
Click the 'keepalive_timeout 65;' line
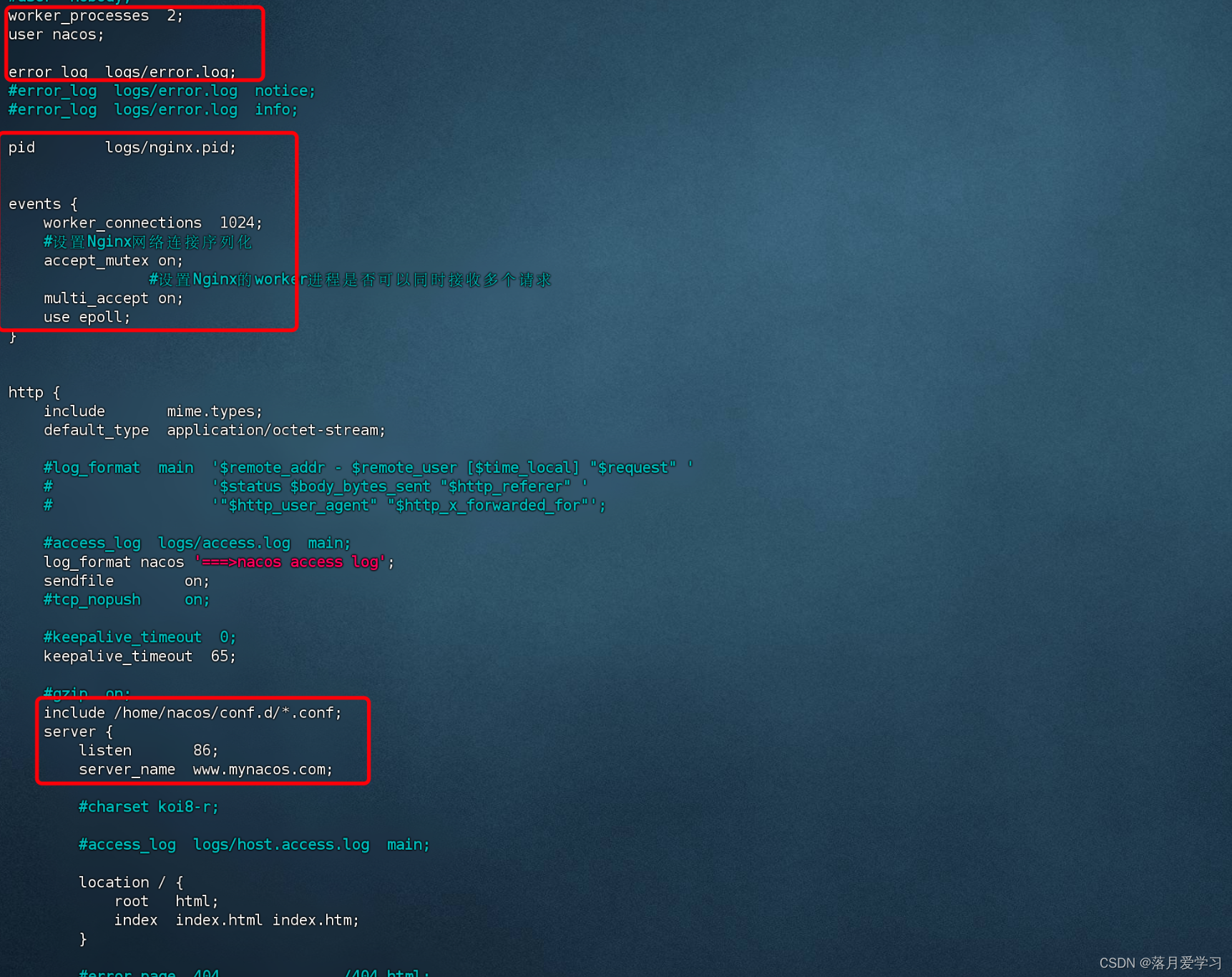pos(140,656)
